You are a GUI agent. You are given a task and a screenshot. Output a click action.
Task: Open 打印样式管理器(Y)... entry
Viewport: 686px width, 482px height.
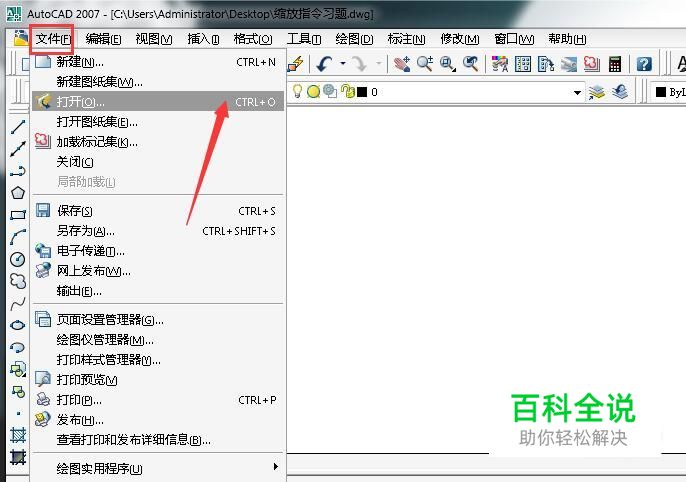158,360
